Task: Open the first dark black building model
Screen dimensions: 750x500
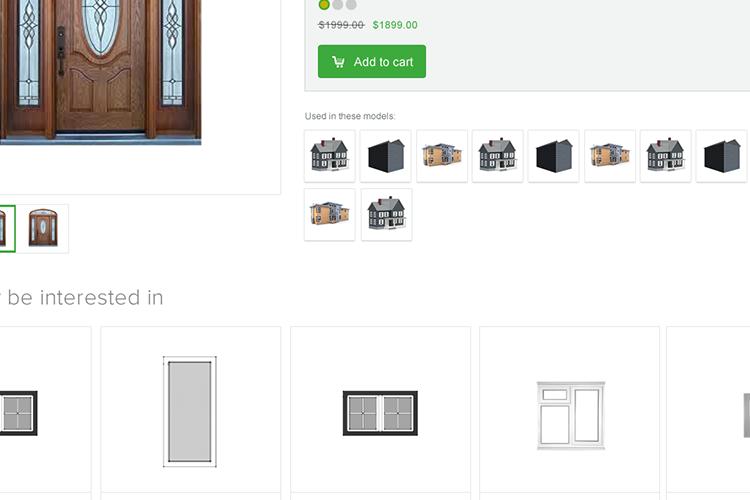Action: pyautogui.click(x=386, y=156)
